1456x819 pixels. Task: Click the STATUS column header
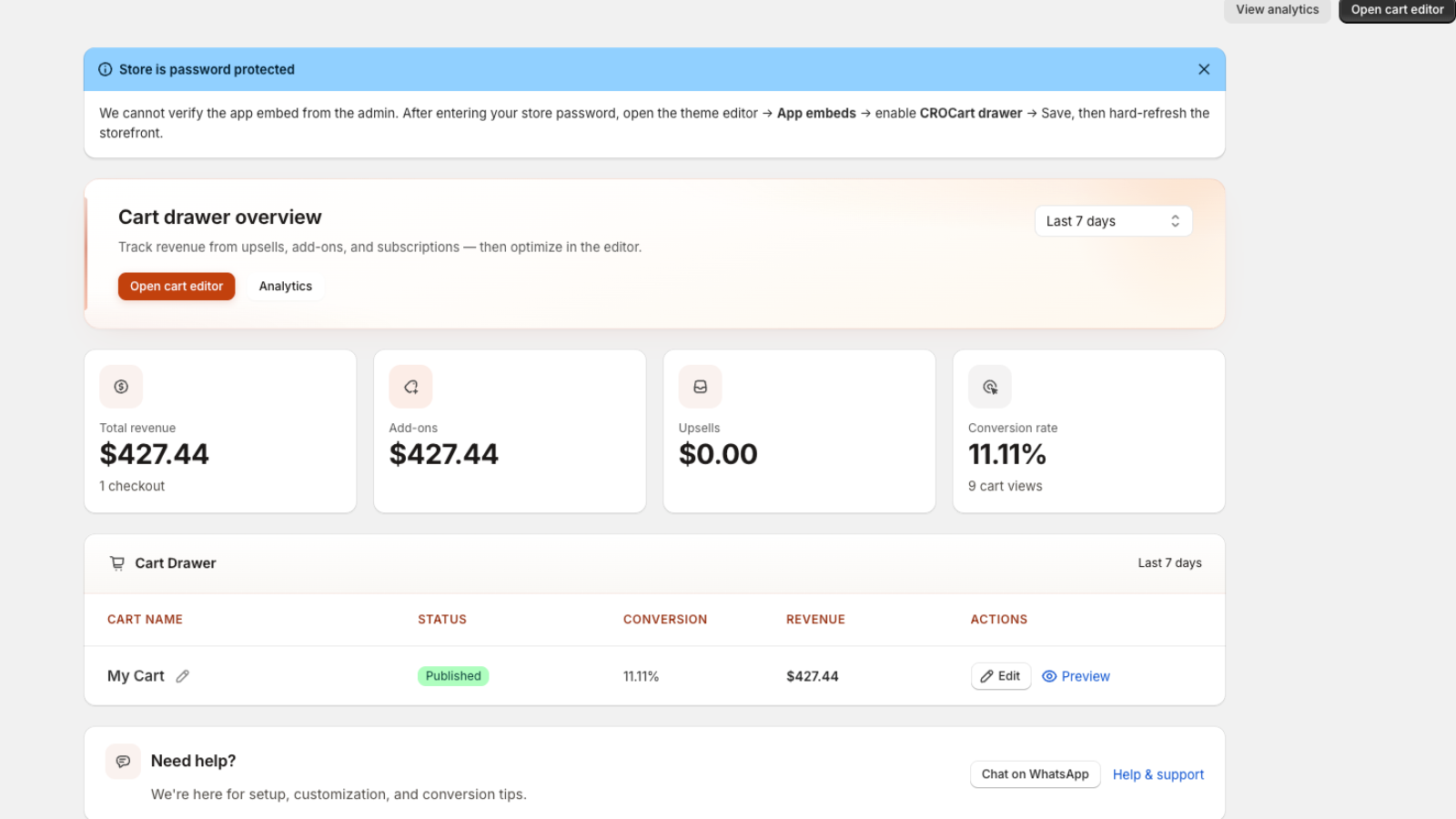pyautogui.click(x=442, y=620)
